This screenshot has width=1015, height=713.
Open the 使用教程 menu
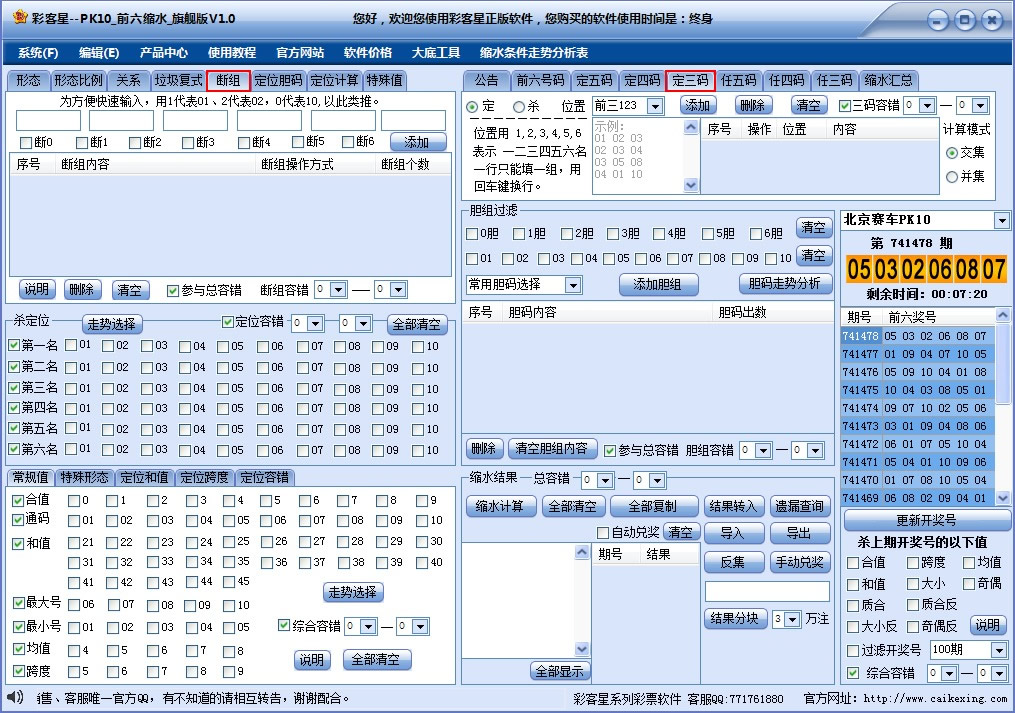pos(230,52)
